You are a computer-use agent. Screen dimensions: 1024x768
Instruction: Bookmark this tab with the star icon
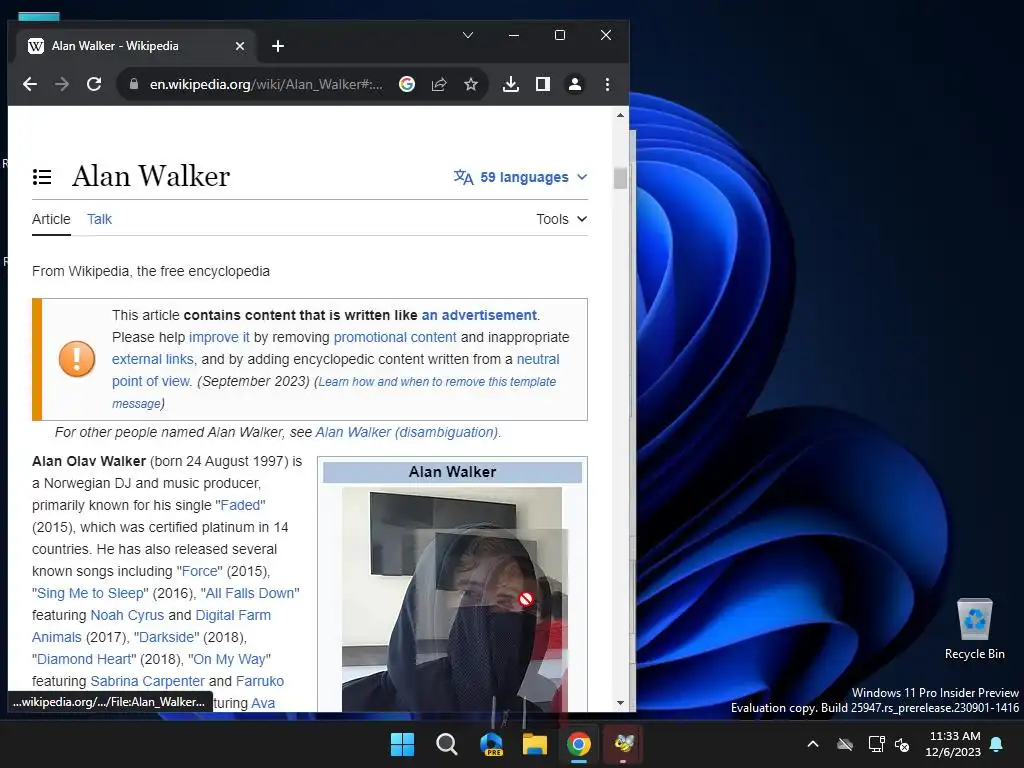click(x=471, y=84)
